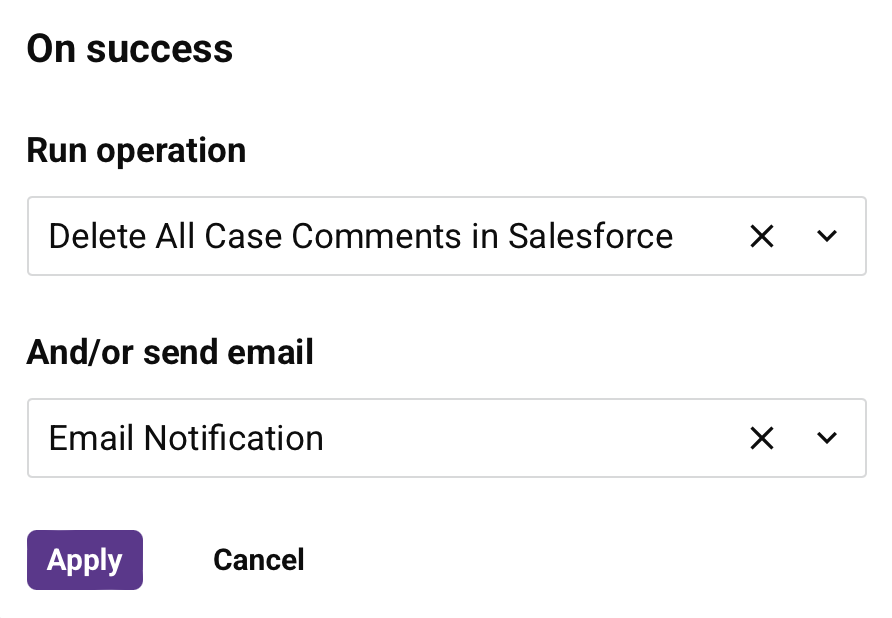892x618 pixels.
Task: Remove the chosen email with X icon
Action: point(762,438)
